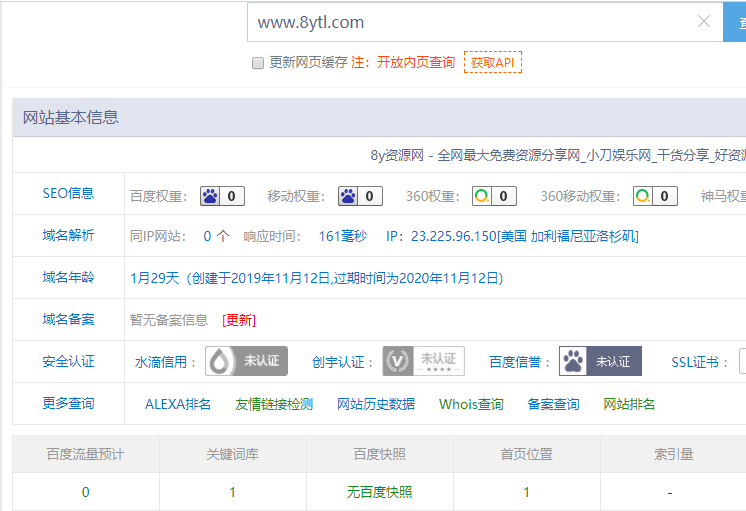Viewport: 746px width, 511px height.
Task: Open the 水滴信用 未认证 badge
Action: point(246,361)
